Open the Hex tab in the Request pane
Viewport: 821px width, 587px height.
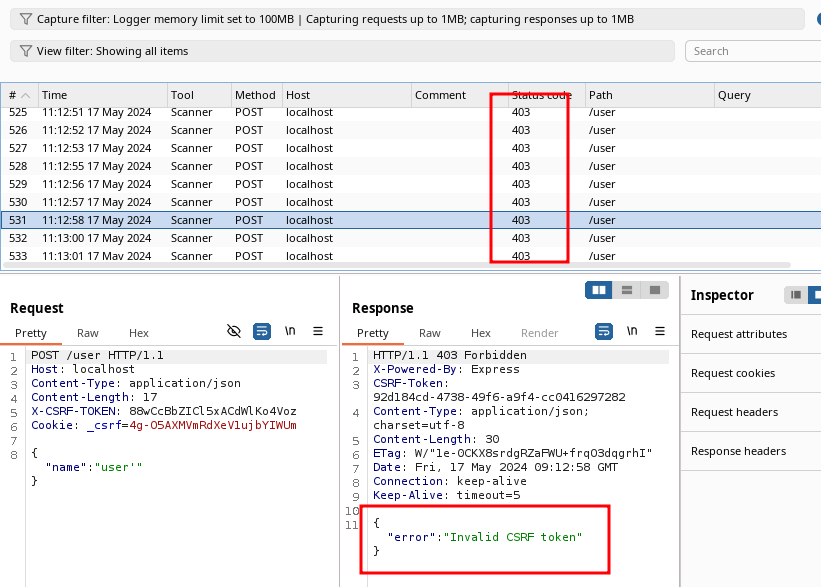(x=139, y=333)
